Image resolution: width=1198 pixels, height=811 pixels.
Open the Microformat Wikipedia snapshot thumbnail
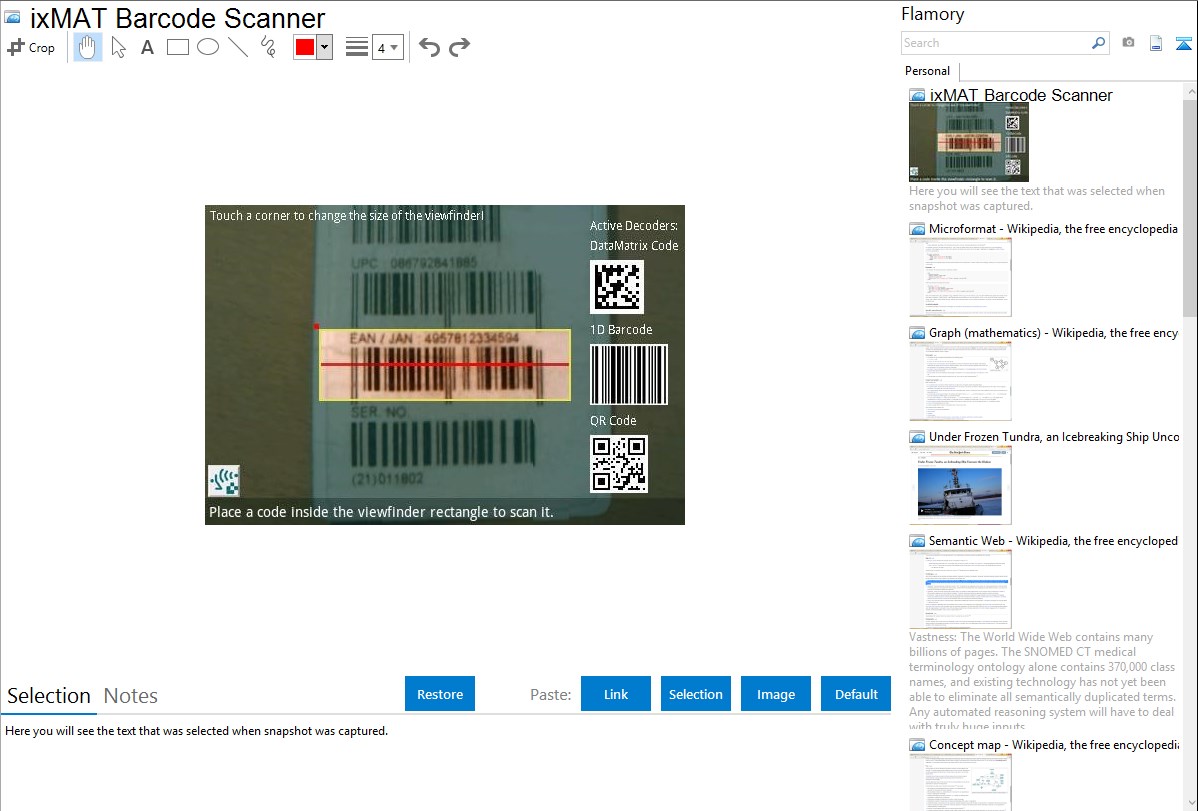tap(960, 277)
